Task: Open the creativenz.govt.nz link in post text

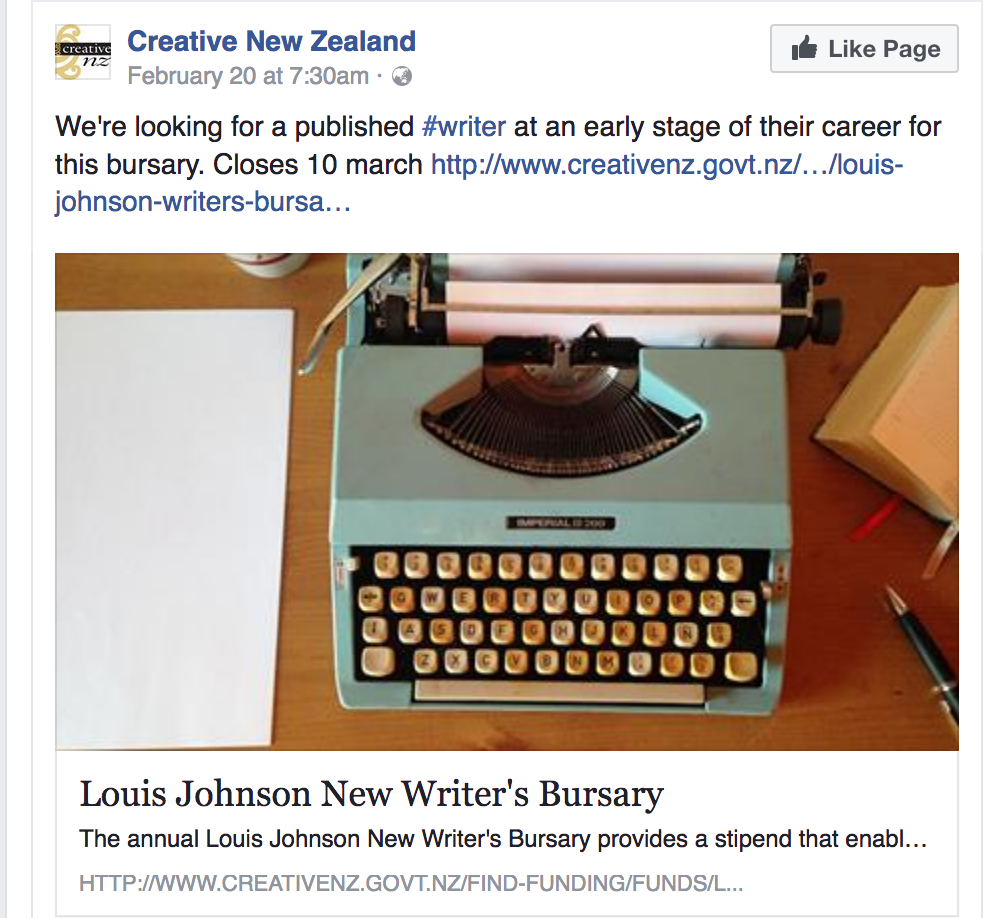Action: click(x=667, y=164)
